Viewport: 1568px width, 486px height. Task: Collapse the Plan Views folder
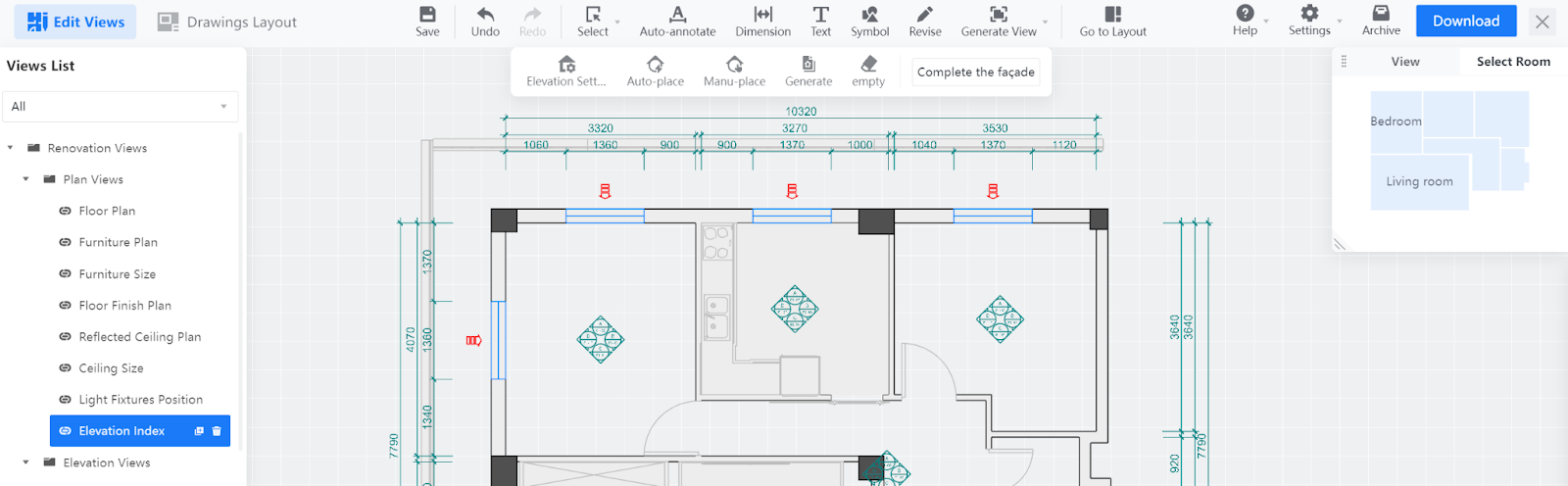tap(26, 179)
